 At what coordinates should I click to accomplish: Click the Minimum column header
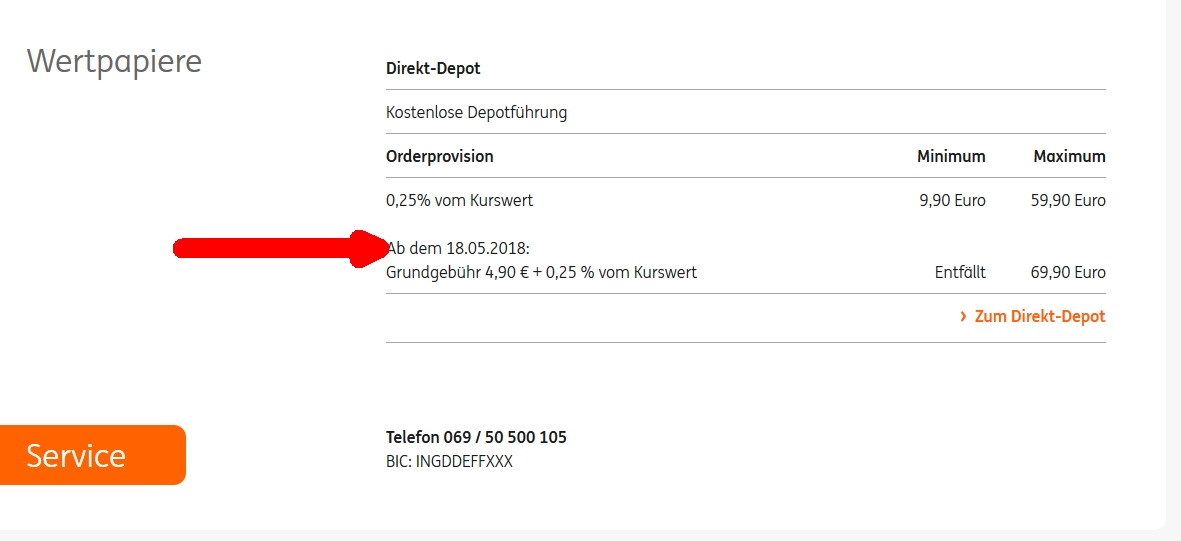951,156
